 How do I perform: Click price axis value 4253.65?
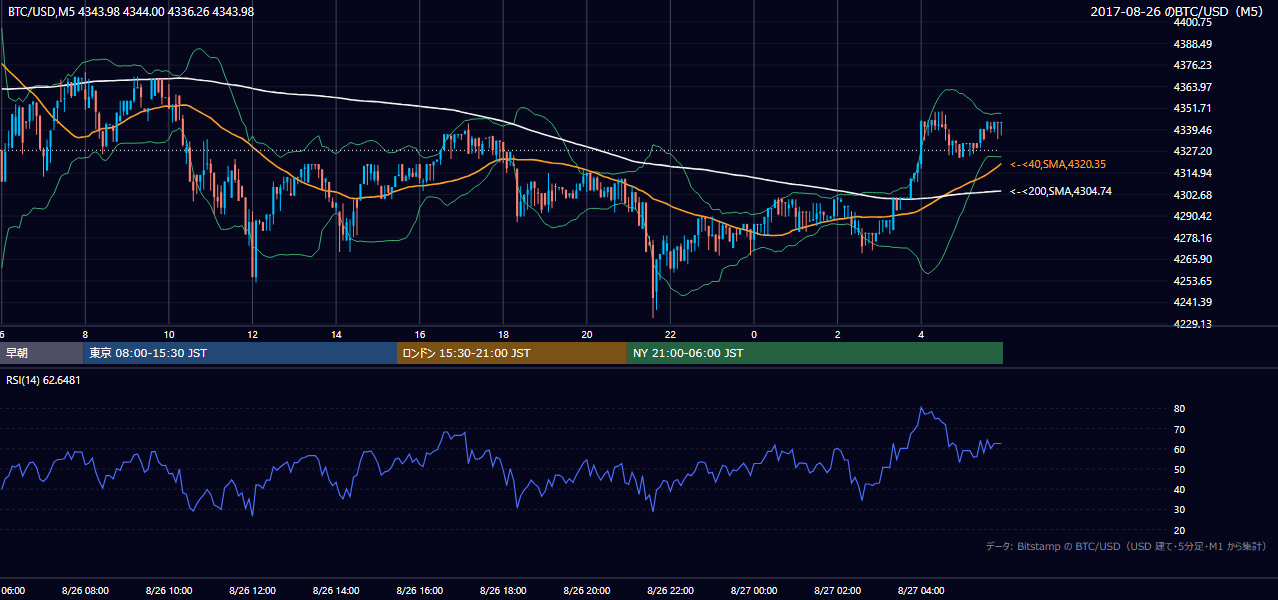[x=1193, y=281]
